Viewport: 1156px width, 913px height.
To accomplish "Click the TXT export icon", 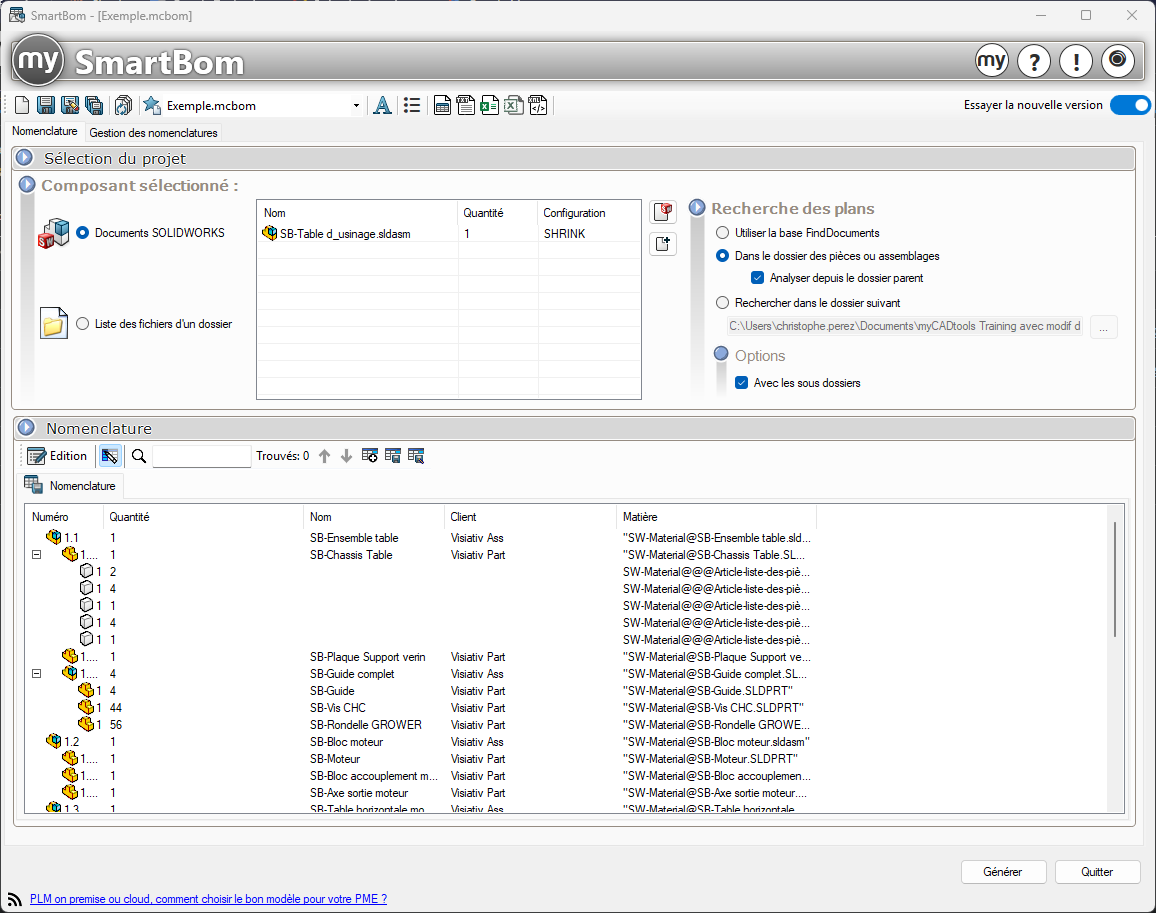I will [x=465, y=105].
